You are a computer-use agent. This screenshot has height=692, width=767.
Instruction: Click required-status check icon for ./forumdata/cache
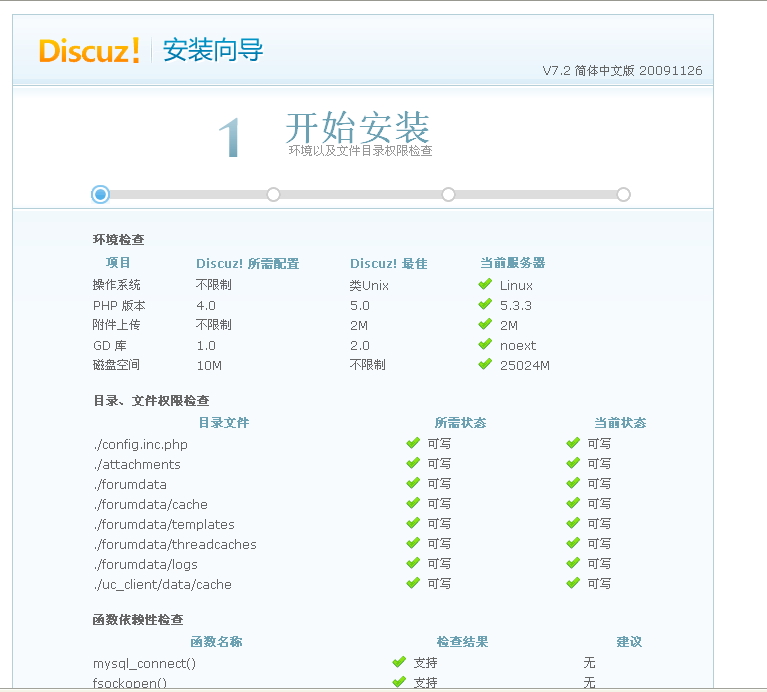413,503
